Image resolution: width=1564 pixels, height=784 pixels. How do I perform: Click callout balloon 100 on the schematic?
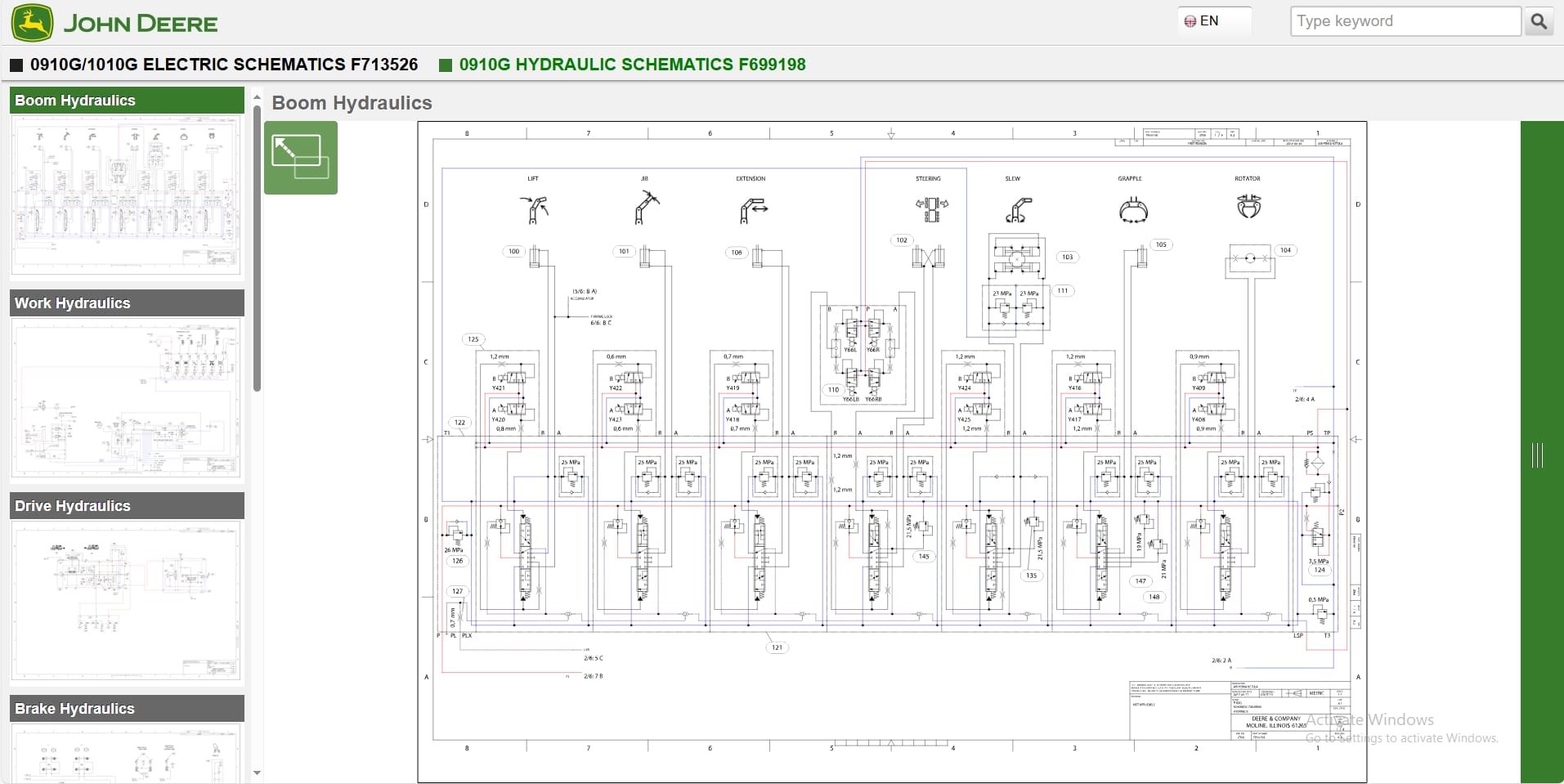[513, 251]
